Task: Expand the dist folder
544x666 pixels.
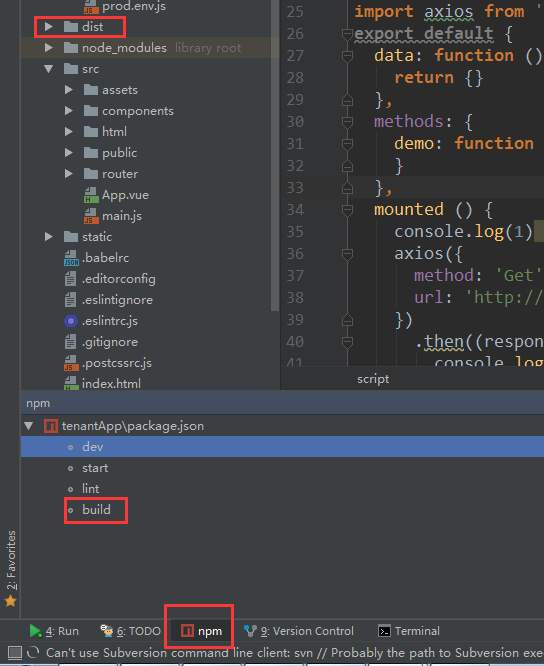Action: coord(49,27)
